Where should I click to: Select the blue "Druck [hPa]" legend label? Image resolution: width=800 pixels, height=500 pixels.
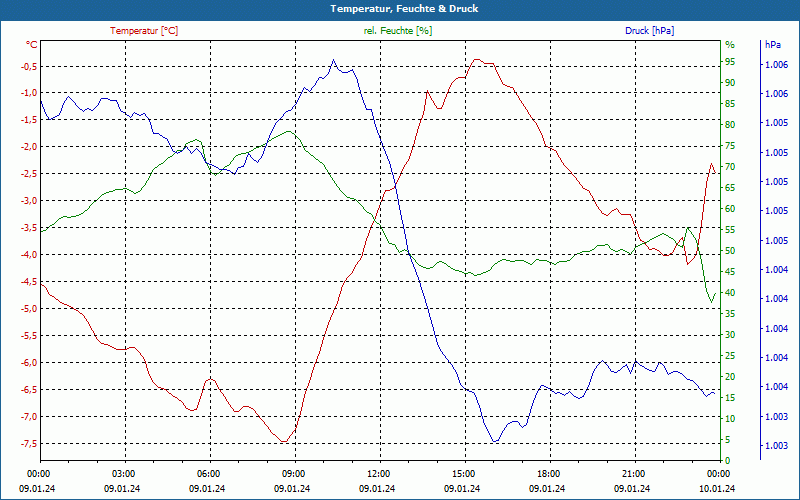649,31
